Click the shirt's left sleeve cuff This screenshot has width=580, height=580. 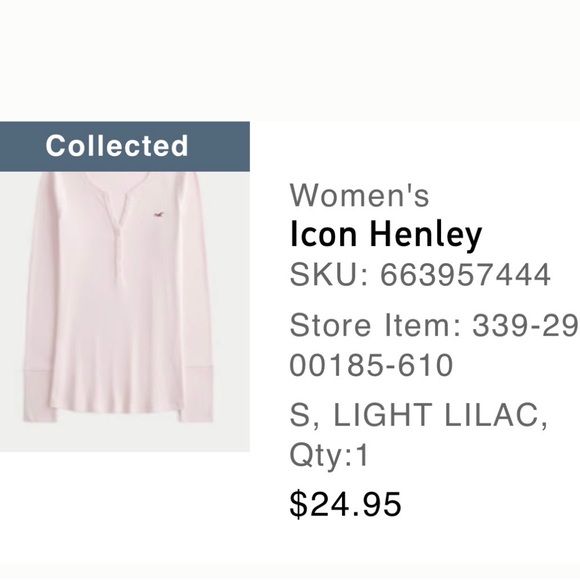(x=39, y=395)
